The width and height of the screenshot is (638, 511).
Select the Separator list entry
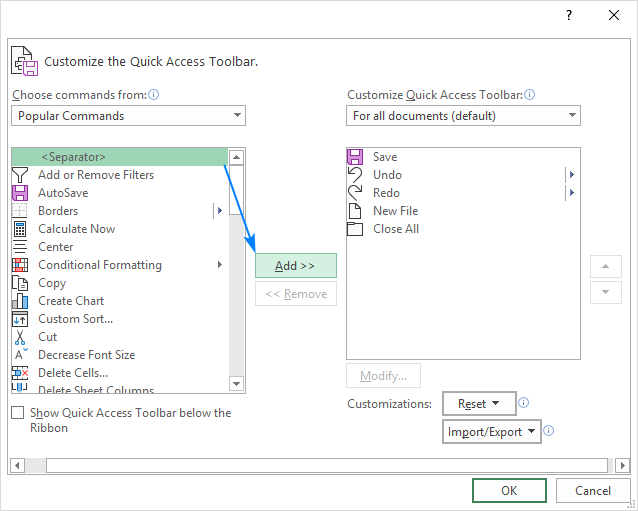(120, 157)
